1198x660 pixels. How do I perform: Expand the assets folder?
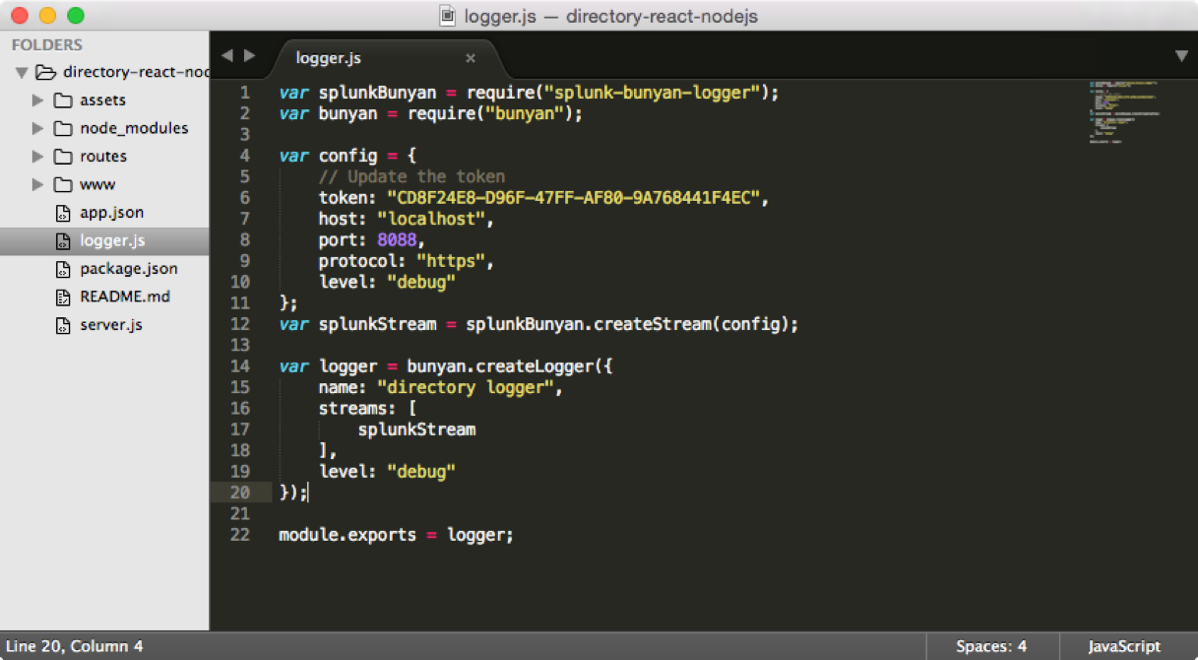pos(37,100)
